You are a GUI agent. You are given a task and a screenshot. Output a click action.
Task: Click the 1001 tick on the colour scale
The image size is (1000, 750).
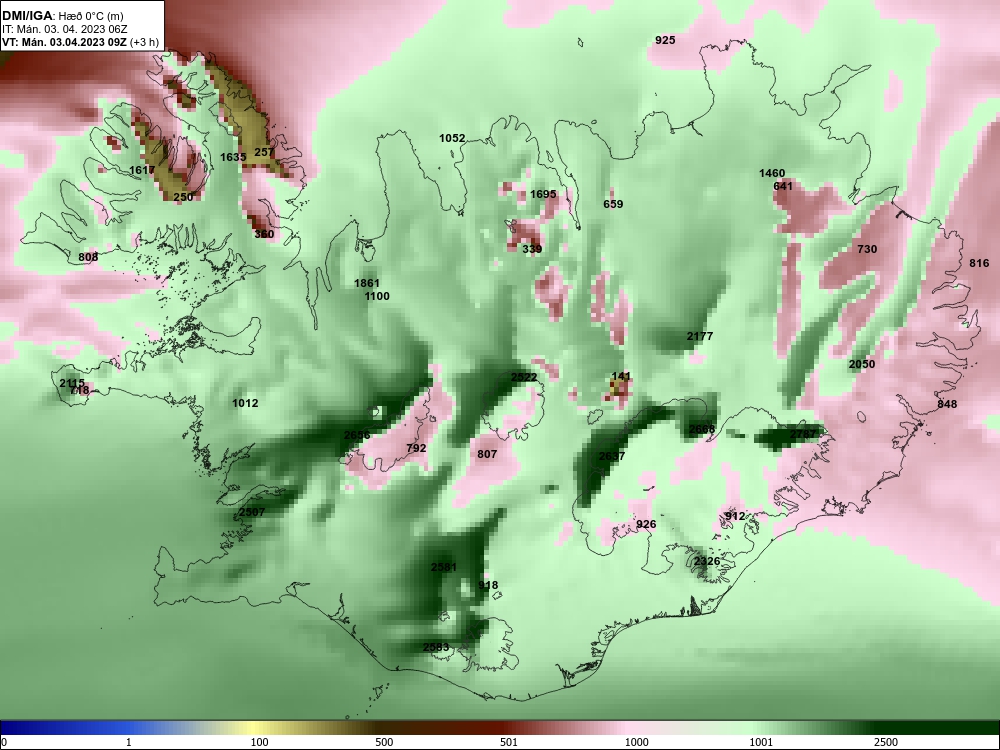click(x=761, y=742)
